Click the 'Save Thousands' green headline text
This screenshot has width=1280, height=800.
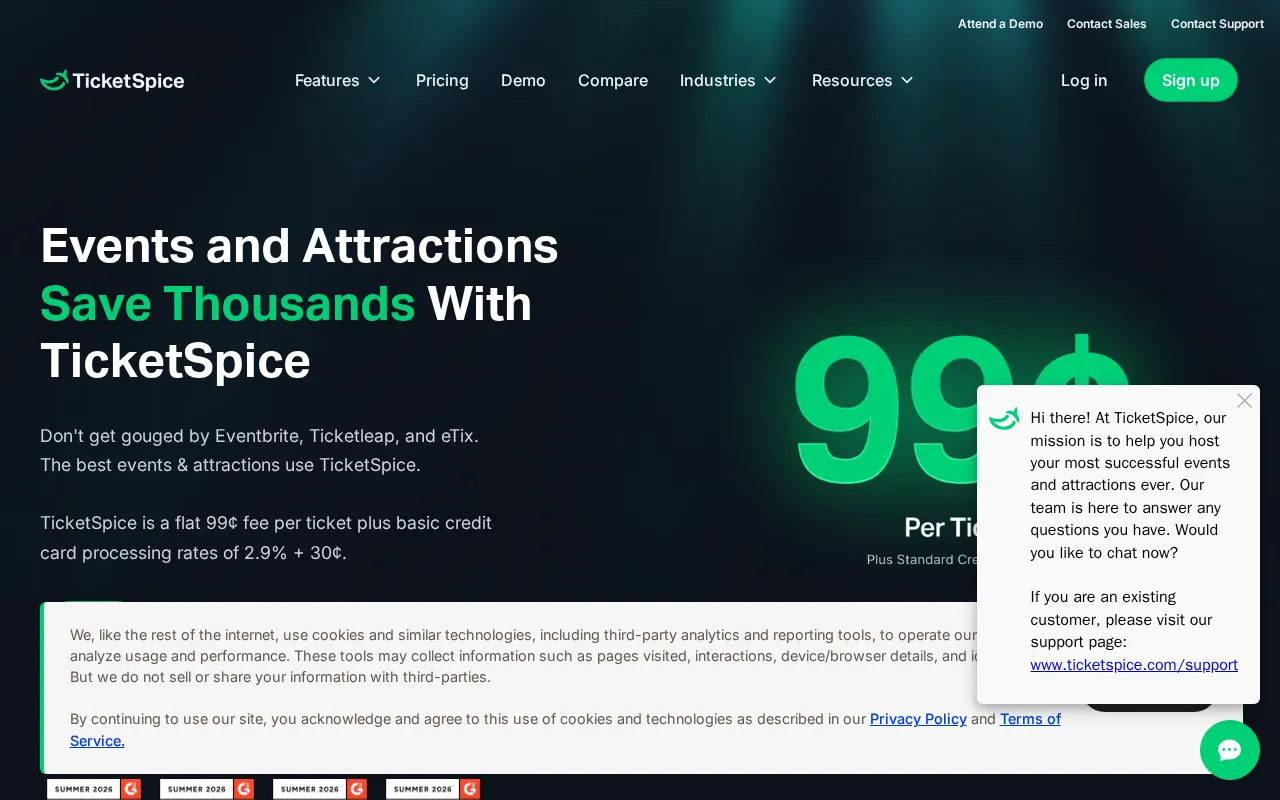228,303
